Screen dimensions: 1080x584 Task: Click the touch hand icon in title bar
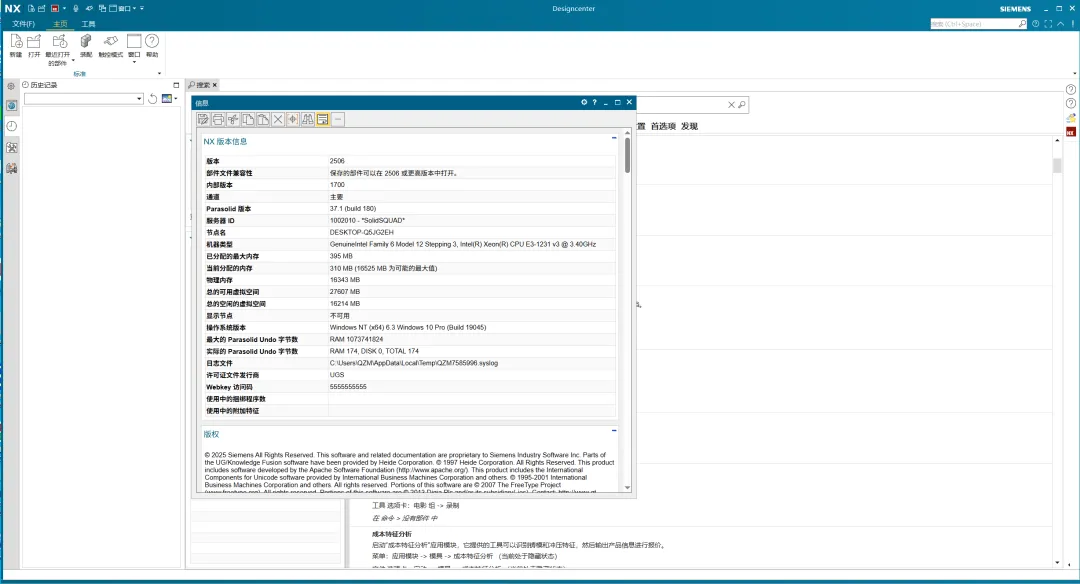89,8
